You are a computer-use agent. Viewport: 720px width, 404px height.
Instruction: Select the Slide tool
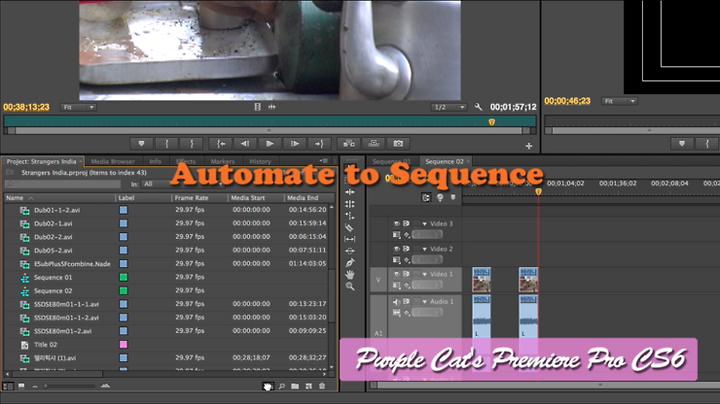(350, 251)
